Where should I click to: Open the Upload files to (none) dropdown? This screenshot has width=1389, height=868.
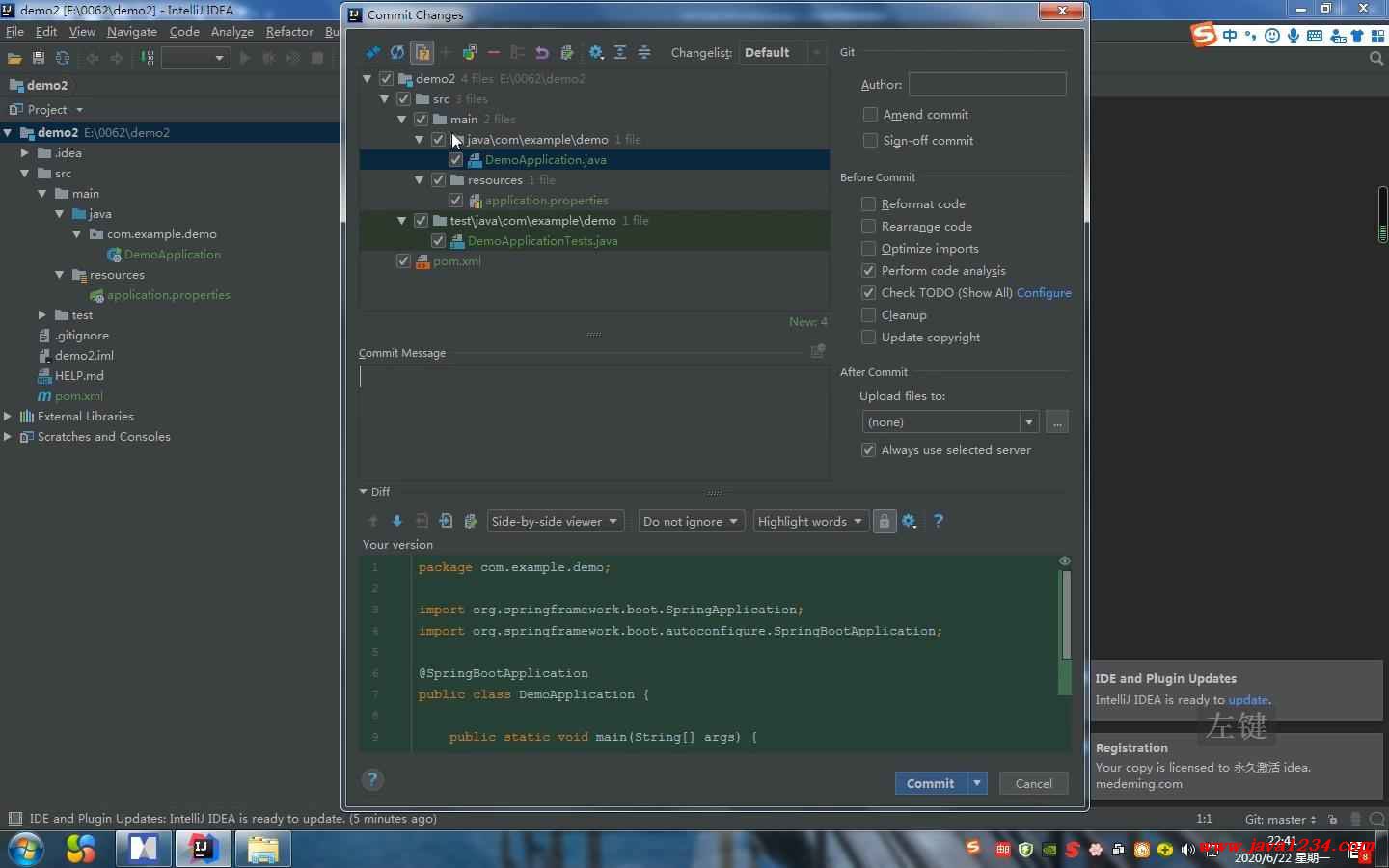[x=950, y=421]
